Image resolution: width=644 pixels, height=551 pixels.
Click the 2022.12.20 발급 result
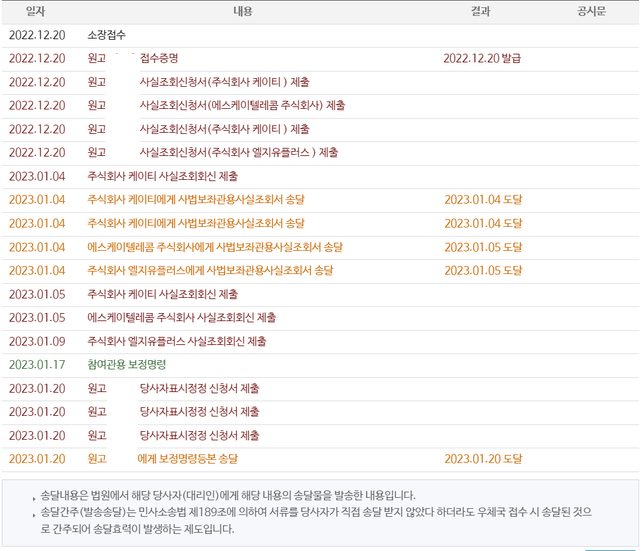tap(482, 58)
